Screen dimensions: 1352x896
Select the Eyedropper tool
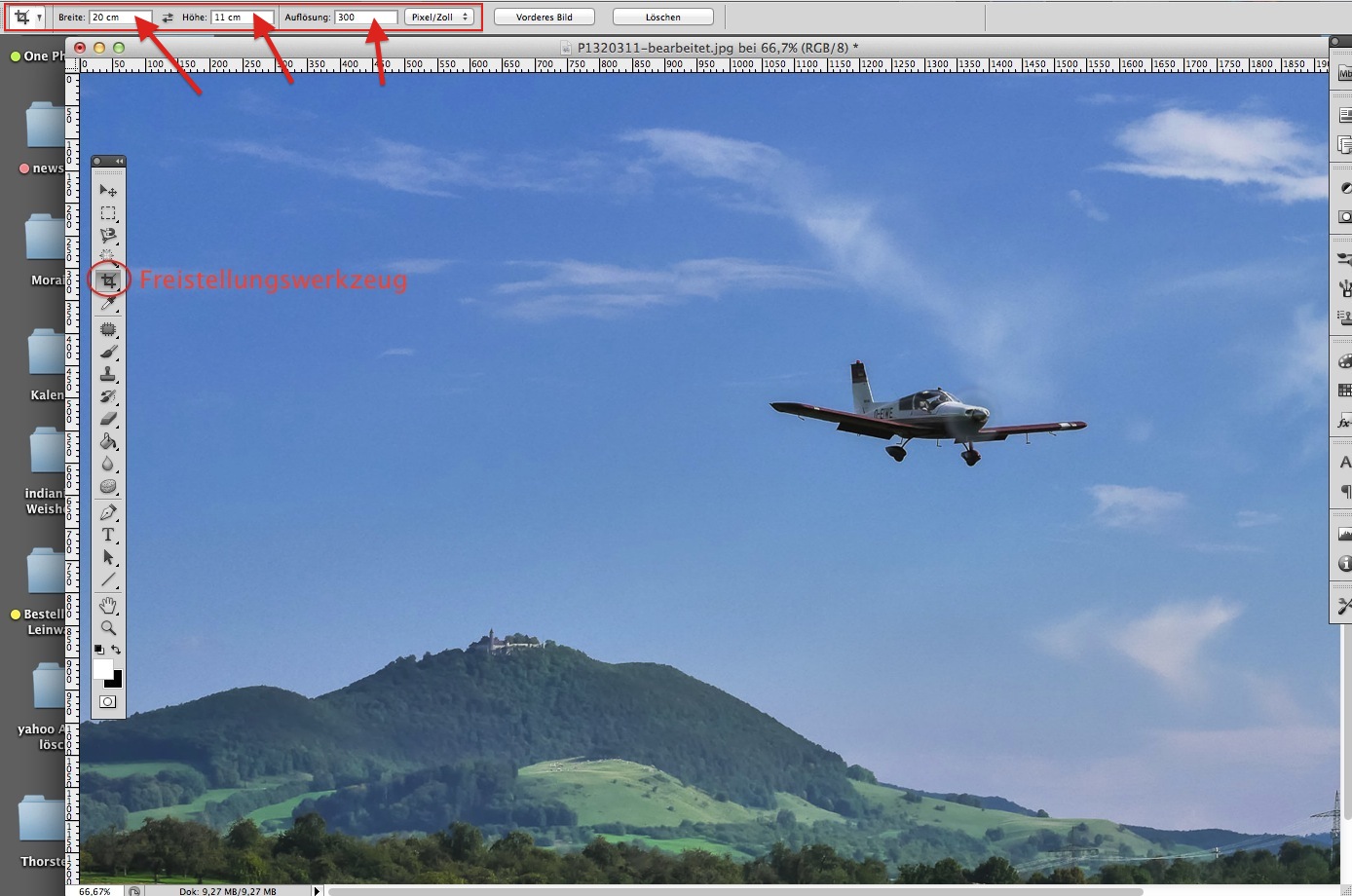(x=108, y=305)
